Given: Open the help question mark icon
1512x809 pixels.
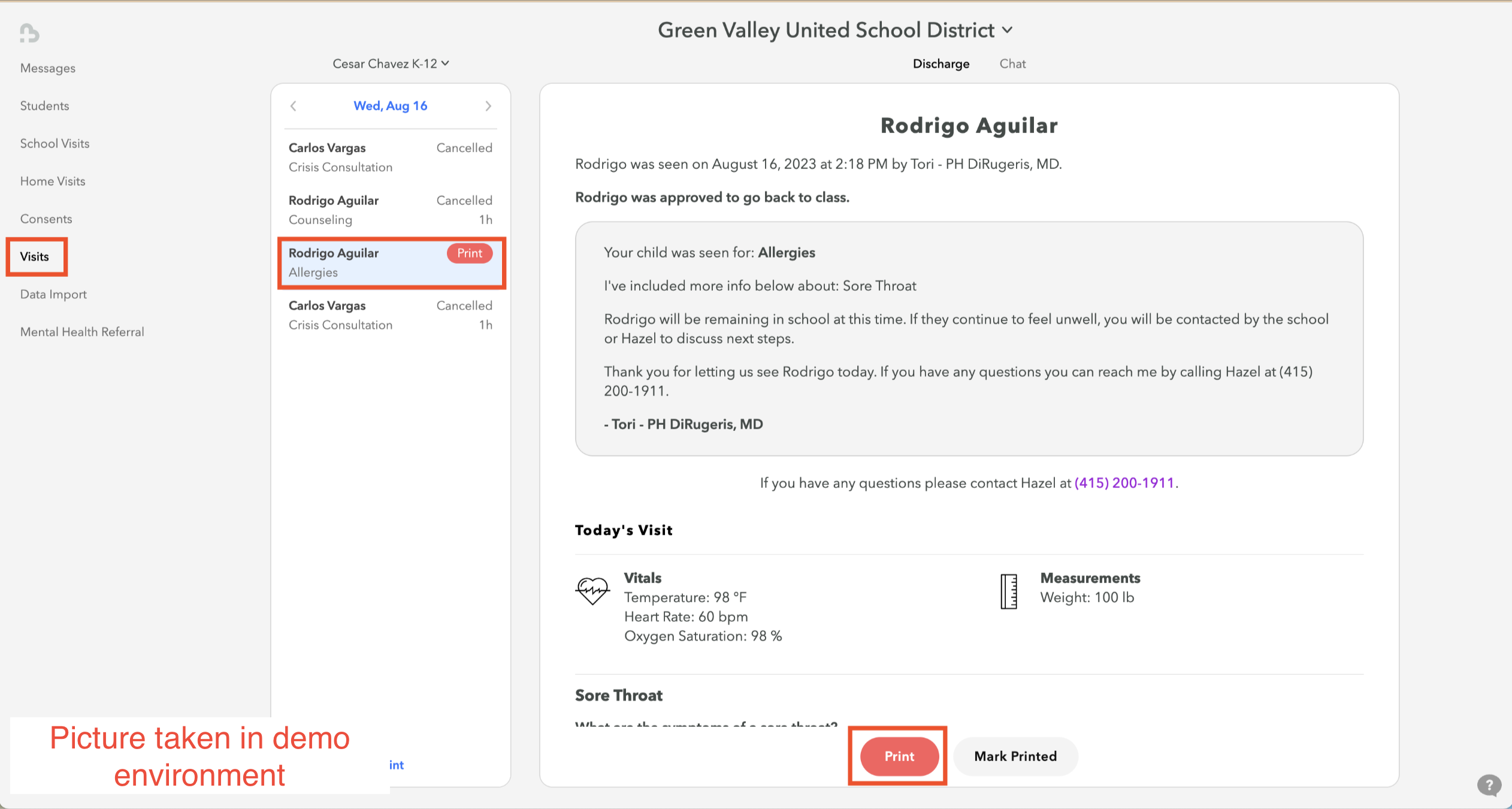Looking at the screenshot, I should (1489, 784).
